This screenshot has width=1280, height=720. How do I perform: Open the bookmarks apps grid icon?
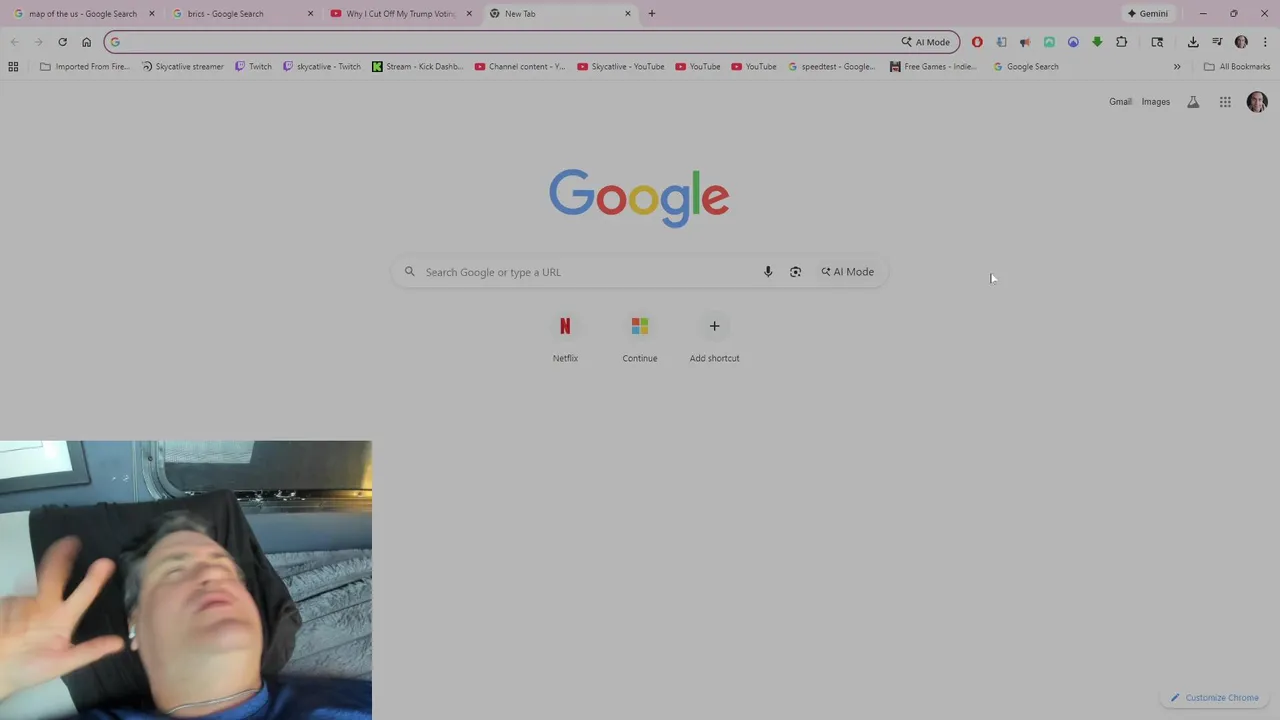pyautogui.click(x=13, y=67)
